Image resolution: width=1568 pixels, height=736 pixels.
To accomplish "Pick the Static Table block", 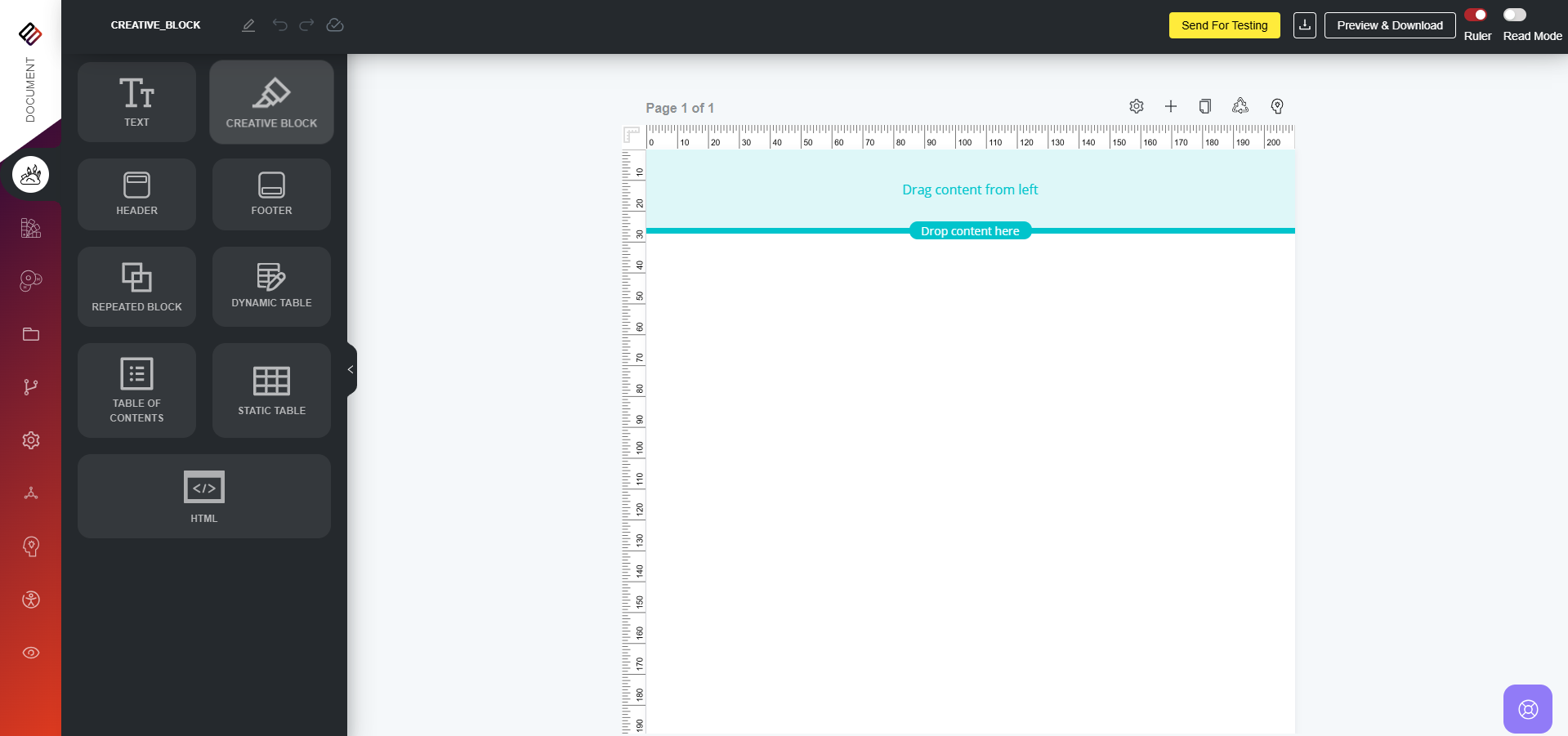I will click(271, 390).
